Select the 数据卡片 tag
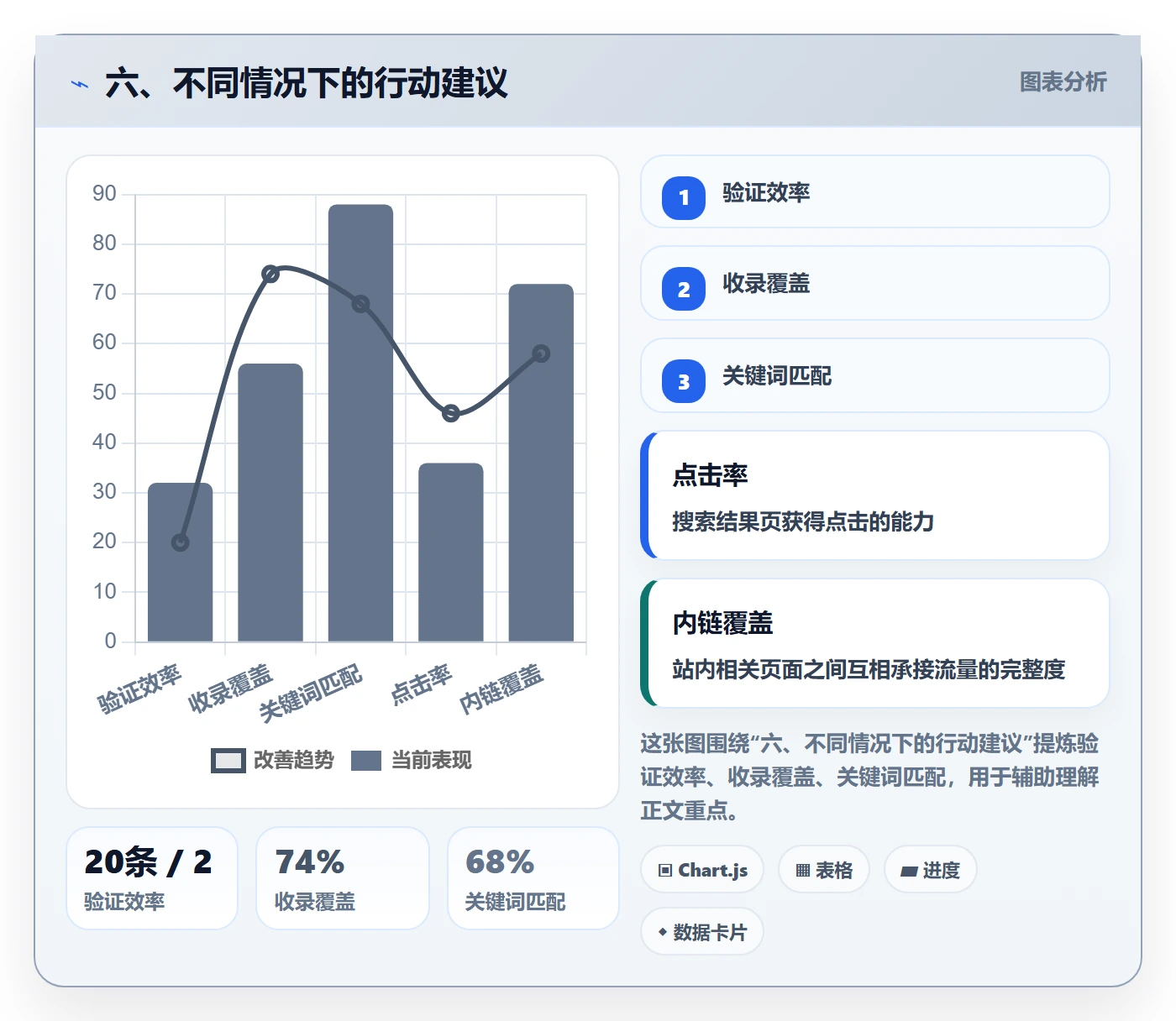Viewport: 1176px width, 1021px height. pos(702,932)
